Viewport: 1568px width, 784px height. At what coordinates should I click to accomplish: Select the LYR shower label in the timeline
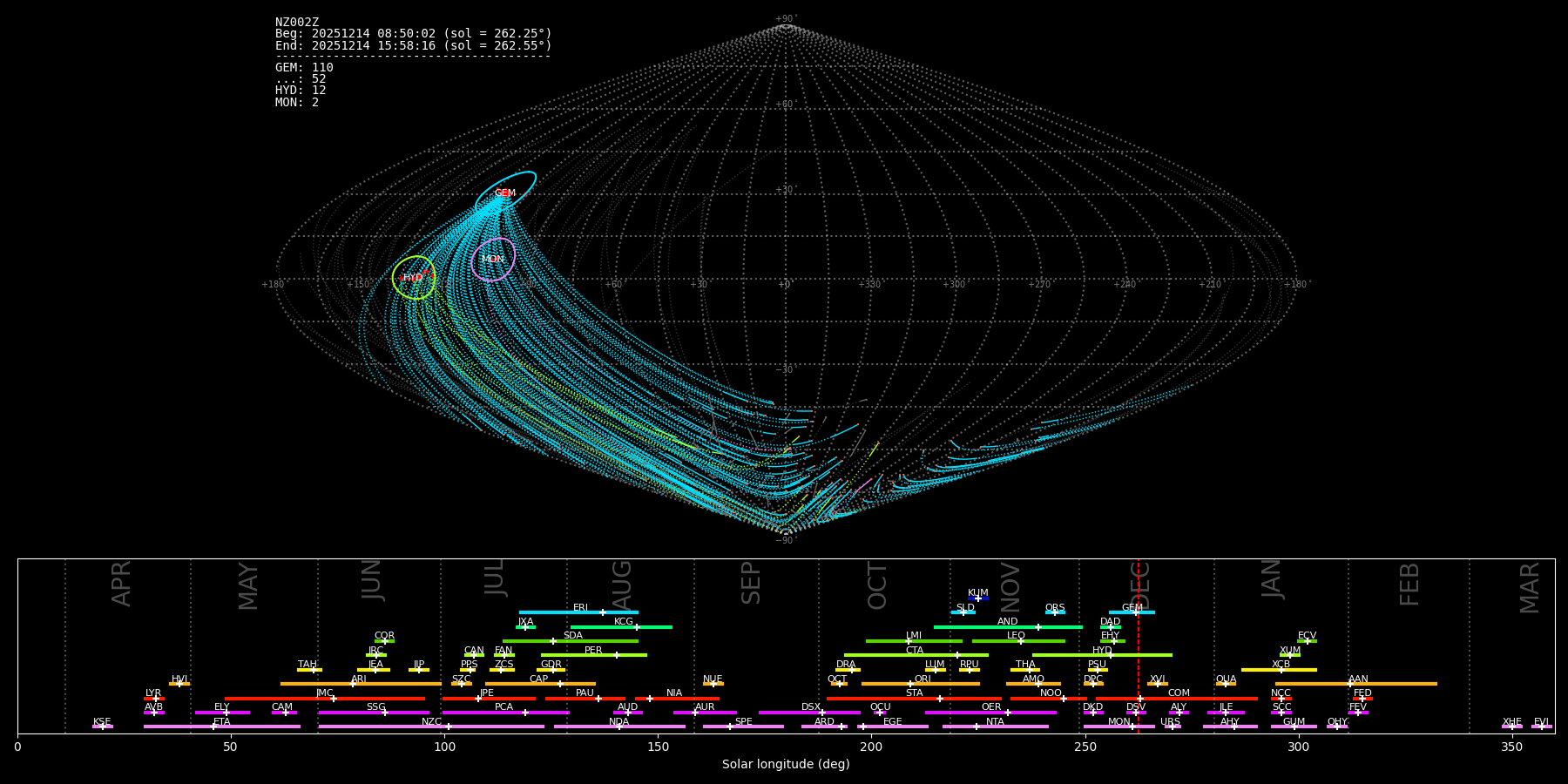point(153,693)
